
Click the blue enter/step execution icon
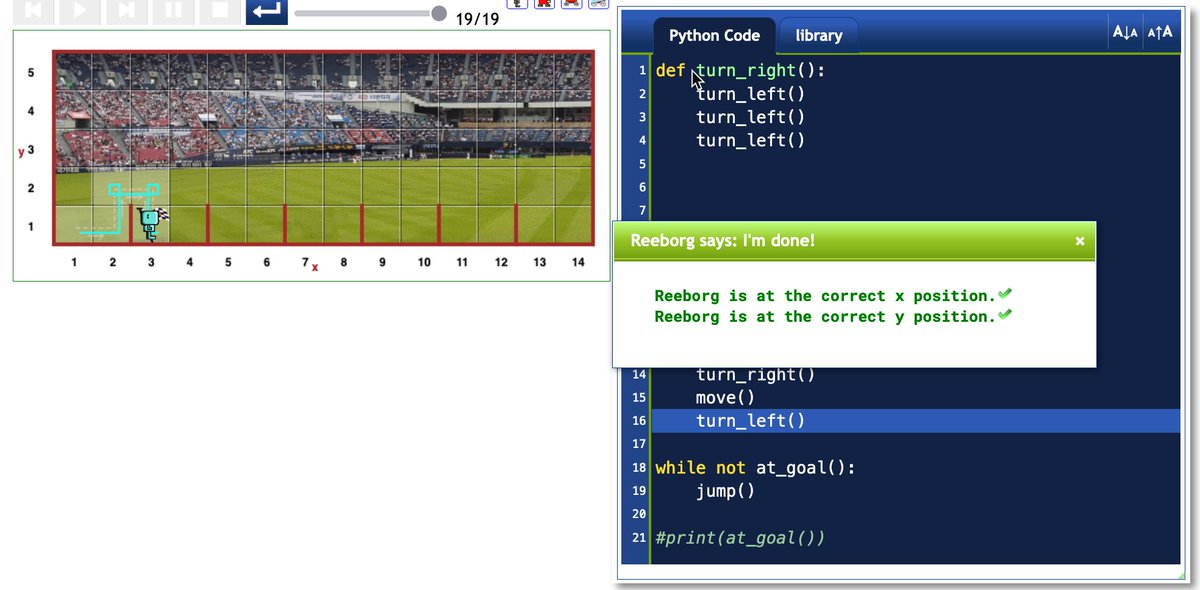[x=266, y=11]
